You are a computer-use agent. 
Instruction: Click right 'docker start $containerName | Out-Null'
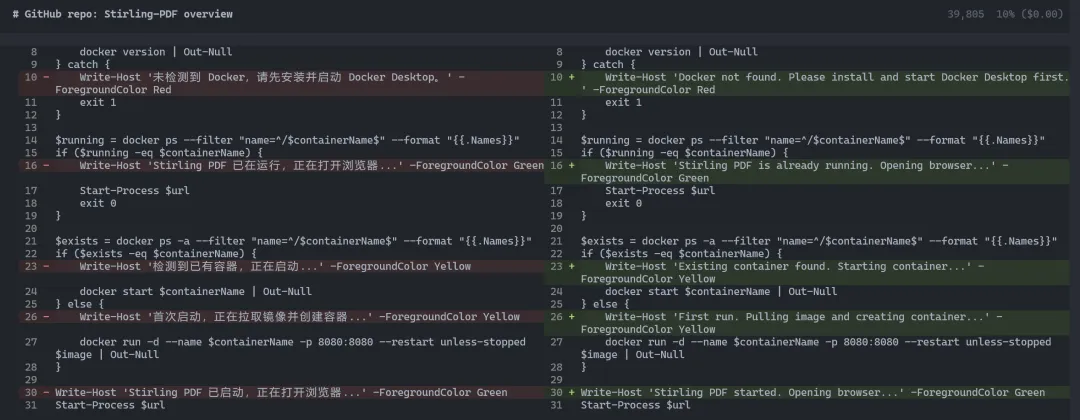[x=721, y=292]
